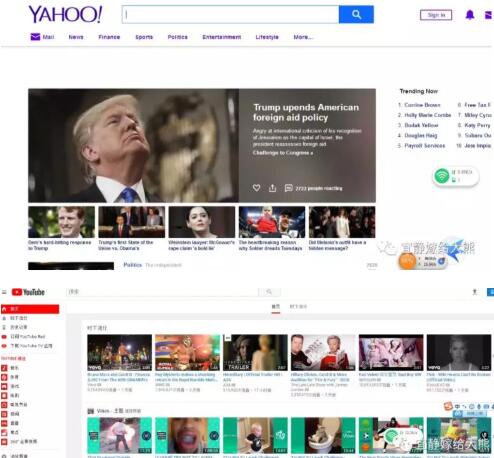
Task: Open comments on the featured Trump story
Action: (x=289, y=188)
